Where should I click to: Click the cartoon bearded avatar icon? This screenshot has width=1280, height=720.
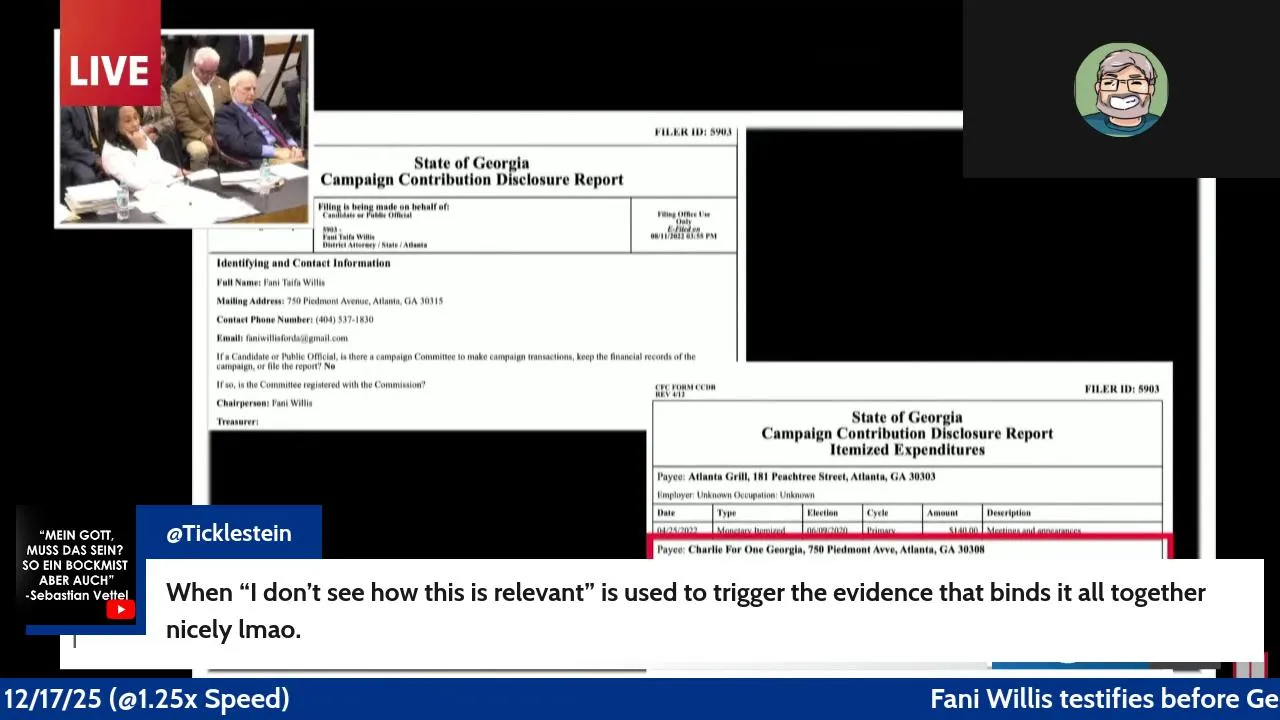point(1121,90)
